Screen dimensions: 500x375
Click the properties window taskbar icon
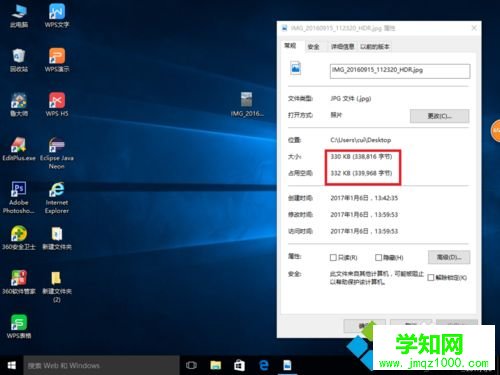click(287, 365)
